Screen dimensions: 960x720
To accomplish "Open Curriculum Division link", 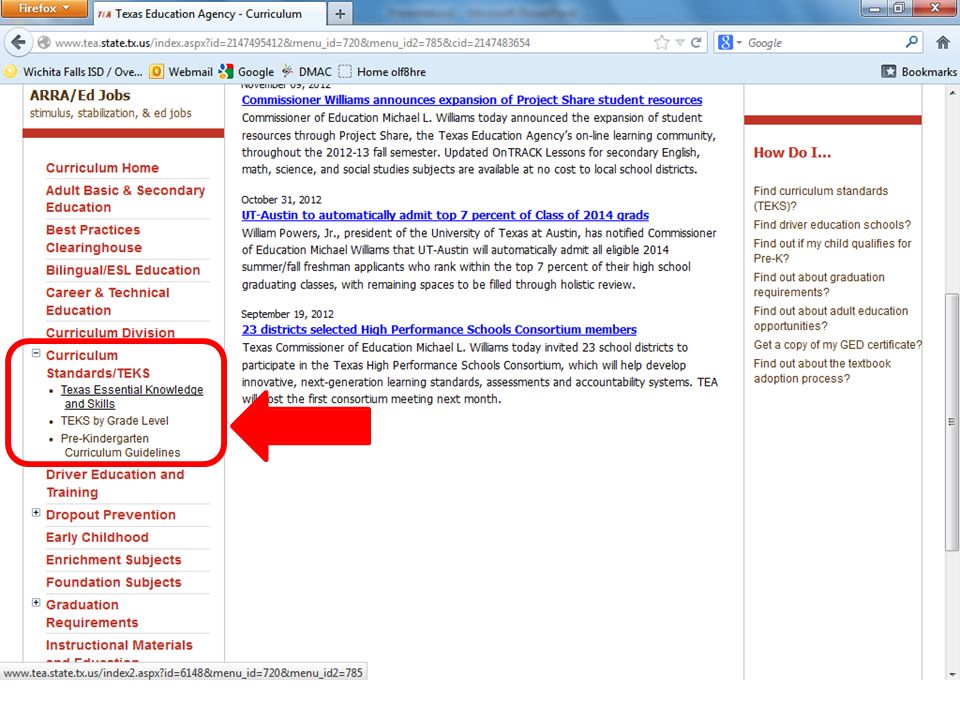I will pos(110,332).
